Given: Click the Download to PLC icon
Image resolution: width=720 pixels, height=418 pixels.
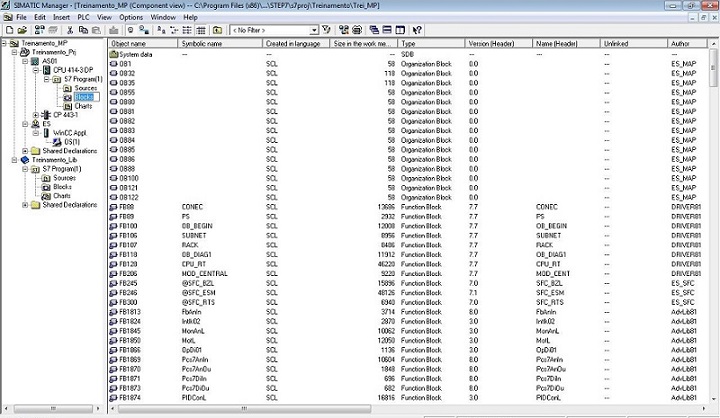Looking at the screenshot, I should [x=113, y=30].
